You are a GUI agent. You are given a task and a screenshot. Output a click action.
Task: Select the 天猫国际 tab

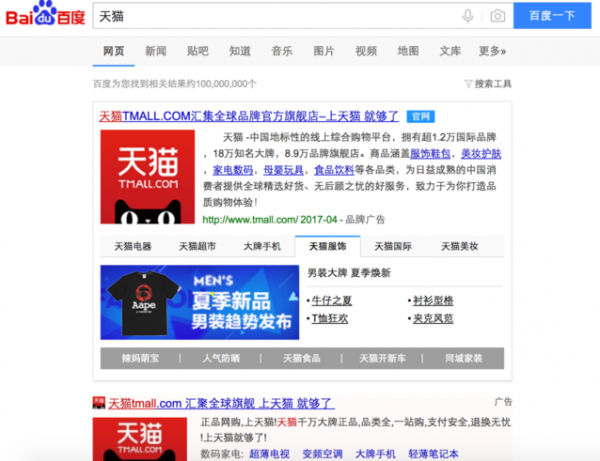pos(393,246)
